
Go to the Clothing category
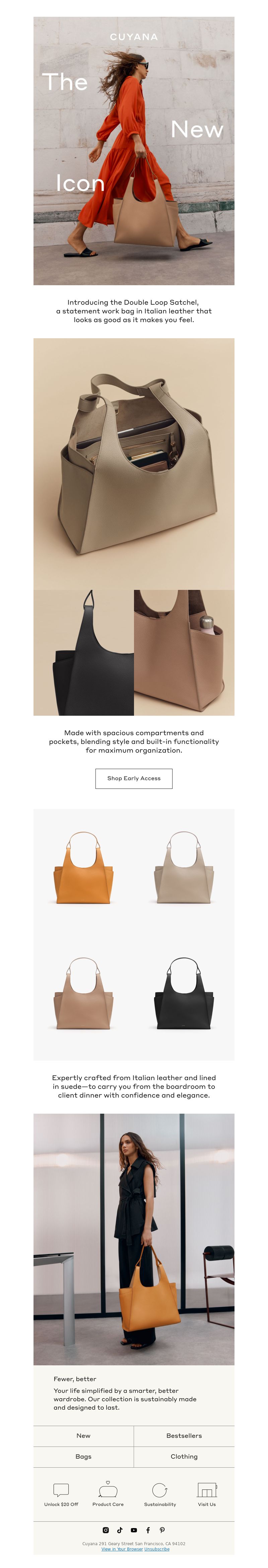184,1457
